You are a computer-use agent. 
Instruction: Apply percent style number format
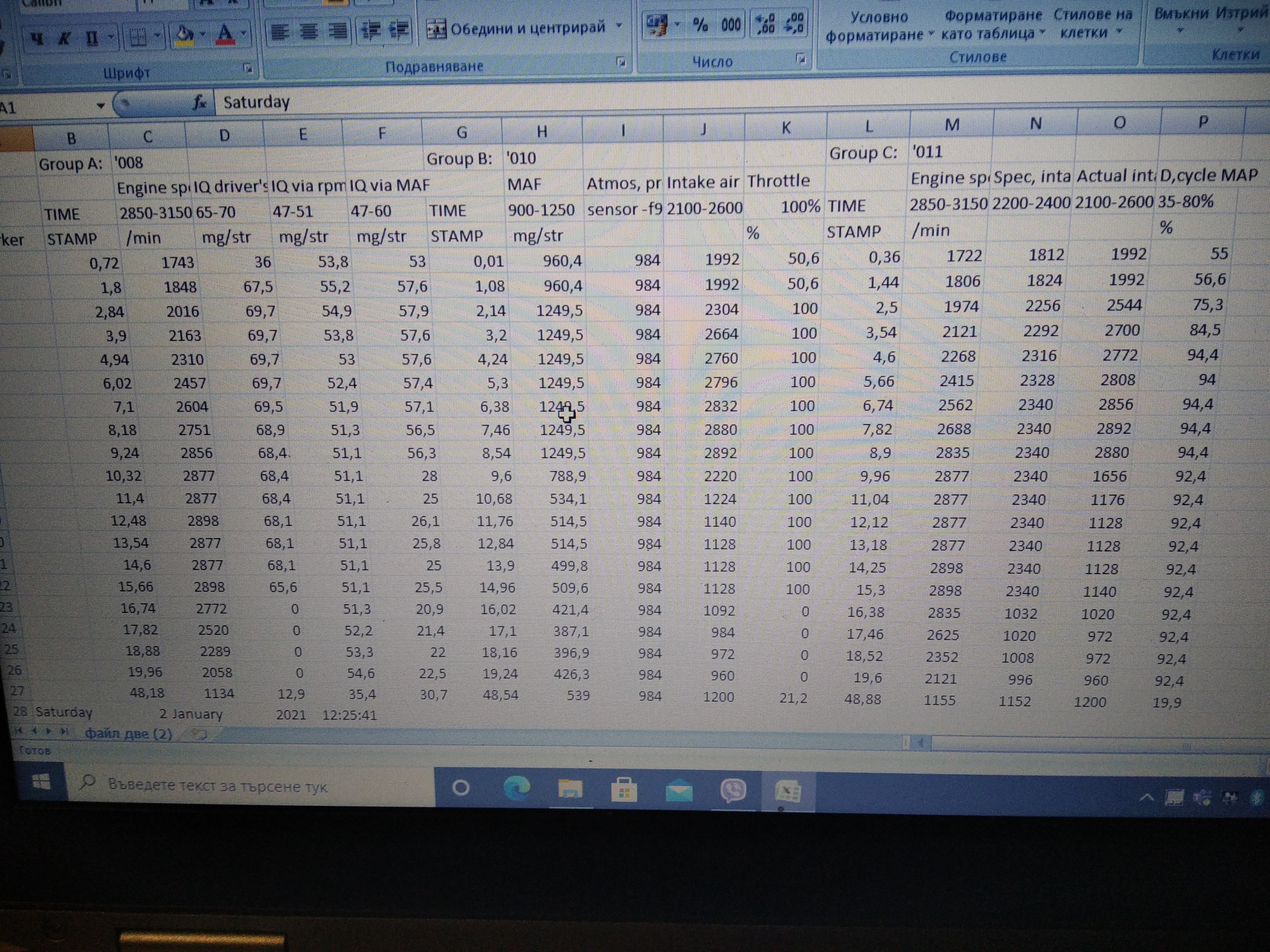pos(700,25)
